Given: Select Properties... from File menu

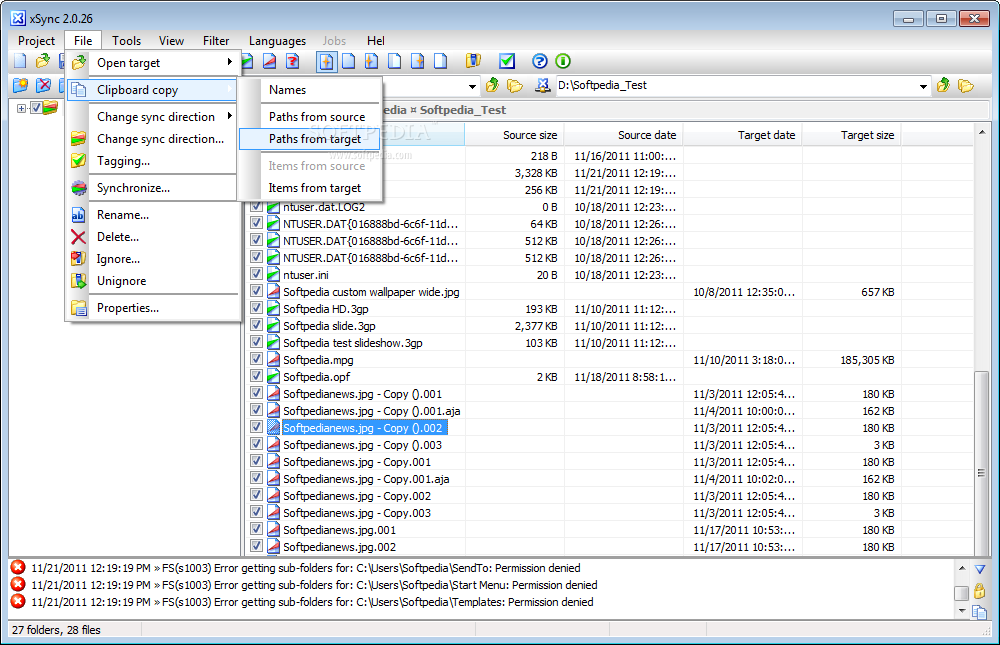Looking at the screenshot, I should pyautogui.click(x=153, y=308).
